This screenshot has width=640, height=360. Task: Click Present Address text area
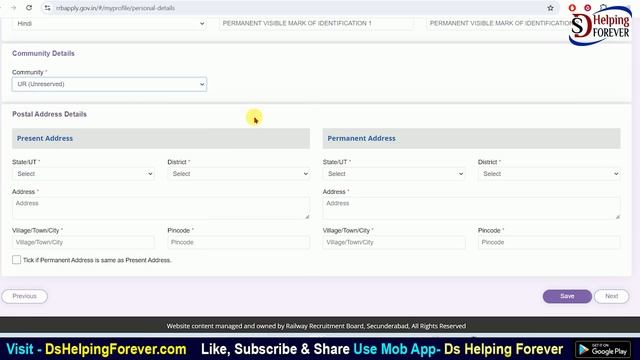point(161,208)
